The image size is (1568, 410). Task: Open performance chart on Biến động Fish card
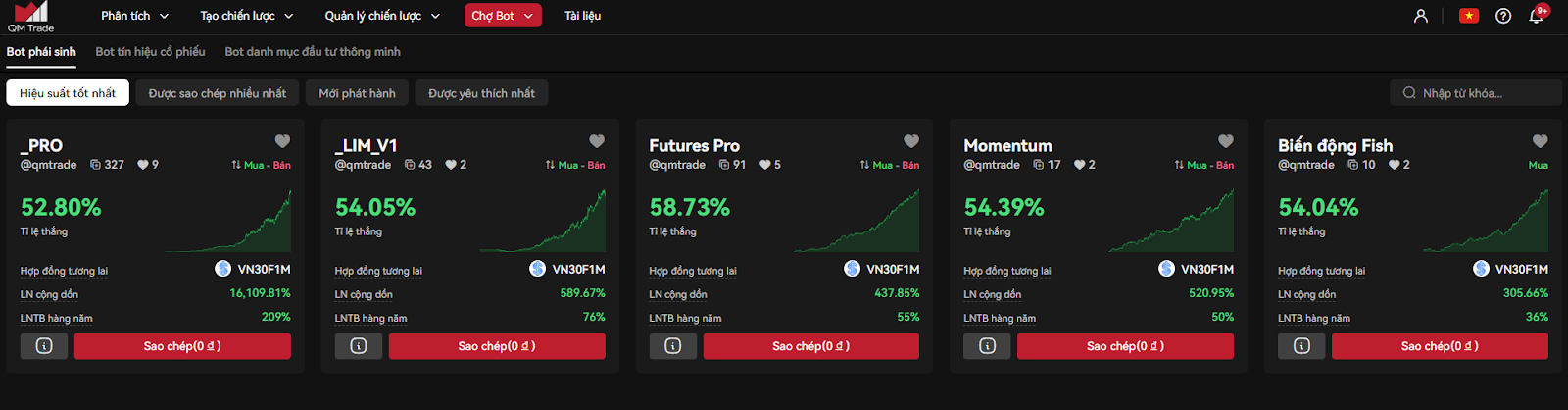coord(1486,222)
